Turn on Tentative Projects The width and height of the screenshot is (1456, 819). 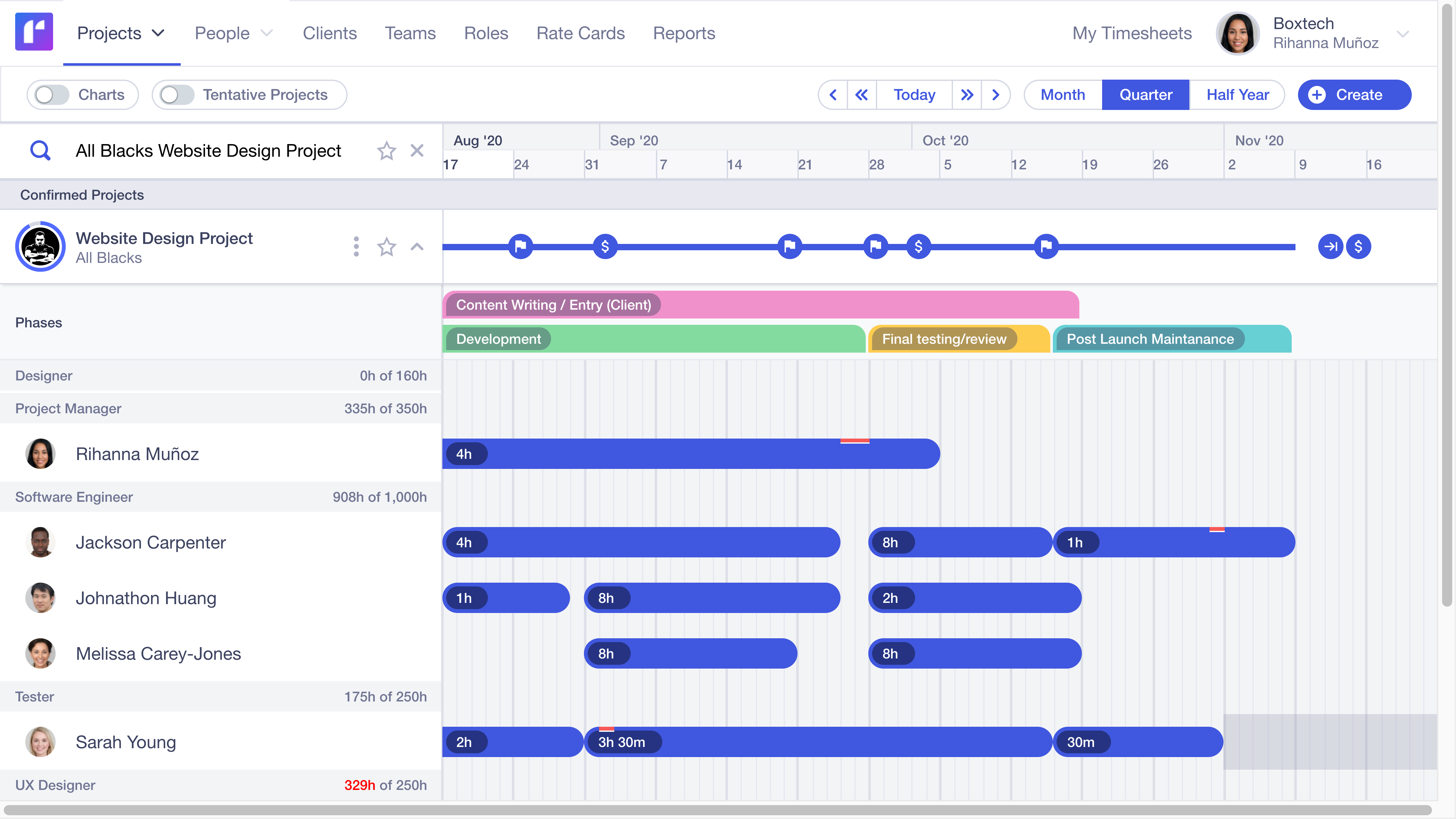tap(176, 94)
